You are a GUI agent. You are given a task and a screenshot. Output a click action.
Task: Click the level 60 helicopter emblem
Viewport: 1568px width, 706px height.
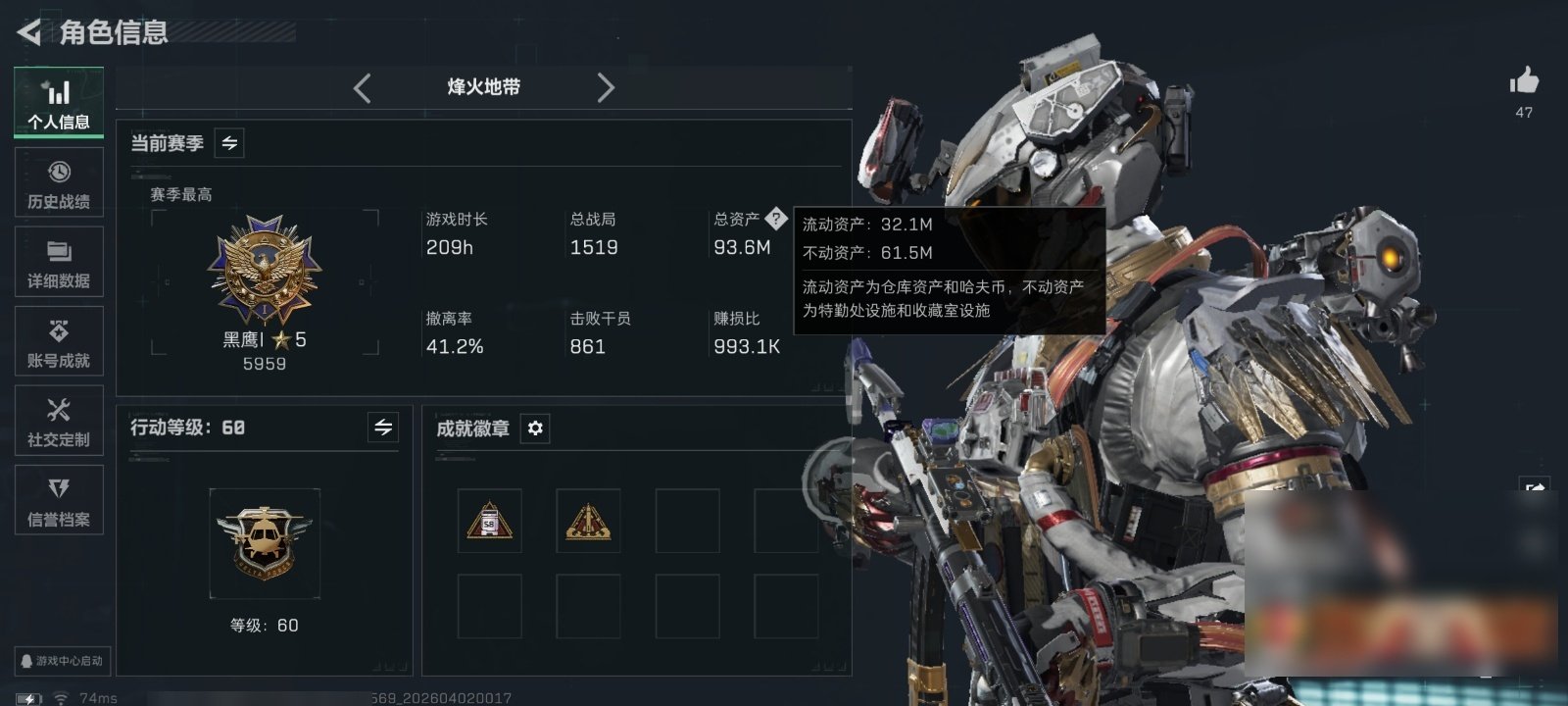[265, 544]
